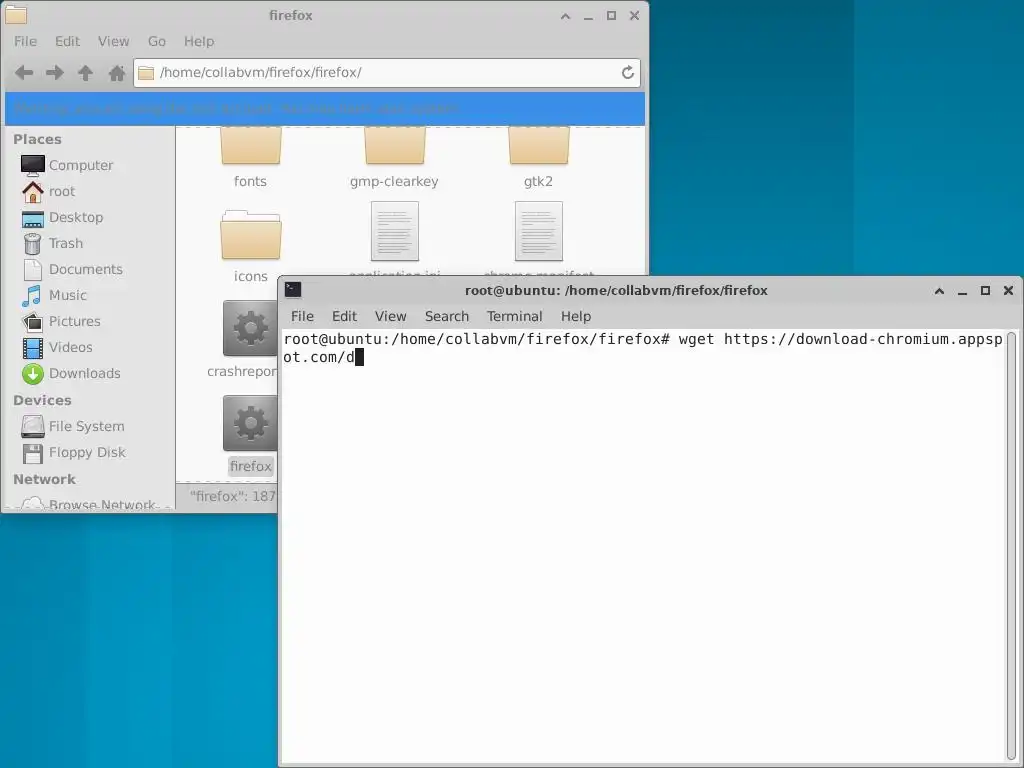
Task: Open View menu in terminal window
Action: point(391,316)
